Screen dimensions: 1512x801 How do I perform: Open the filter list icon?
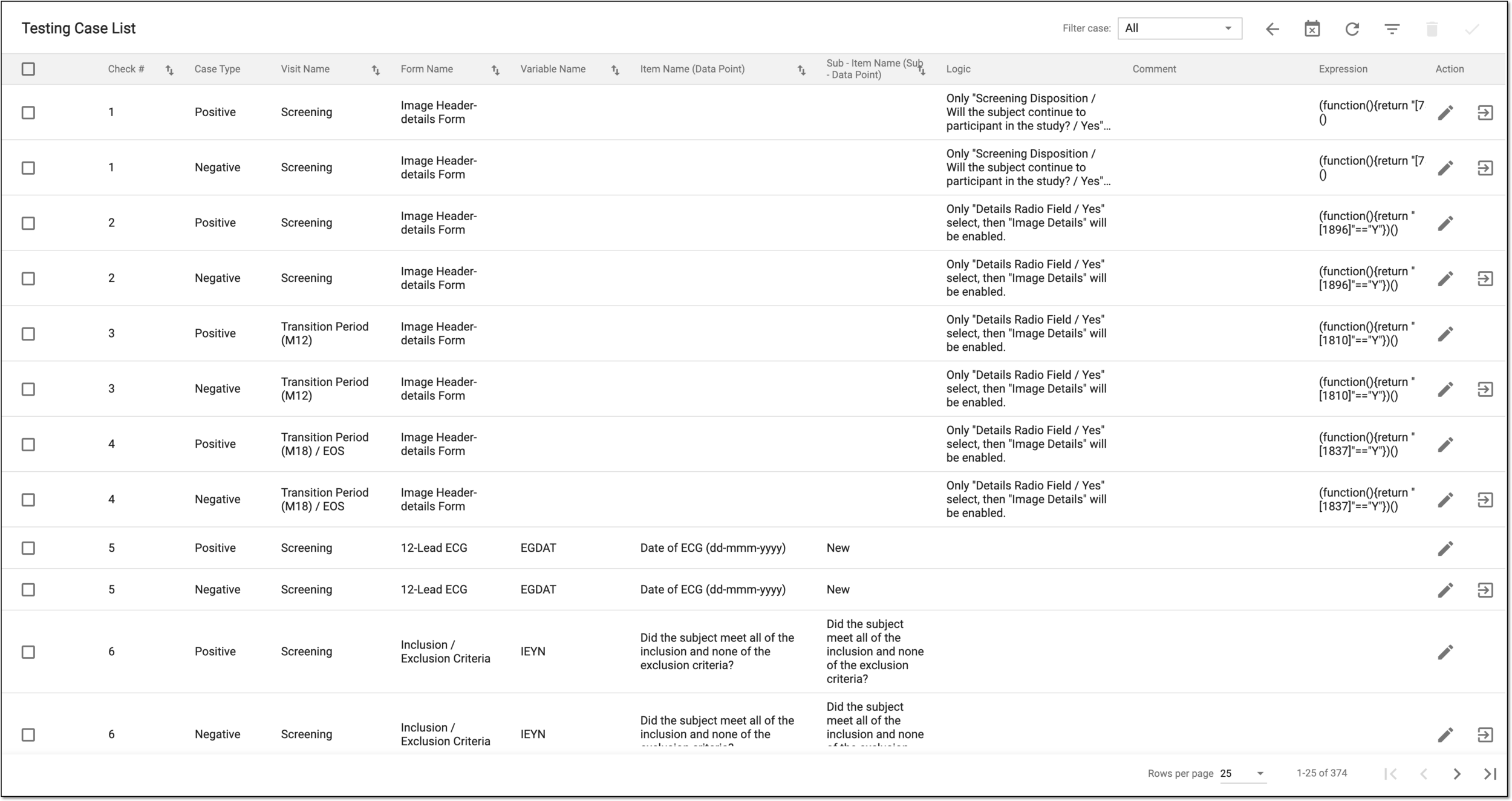pyautogui.click(x=1392, y=29)
